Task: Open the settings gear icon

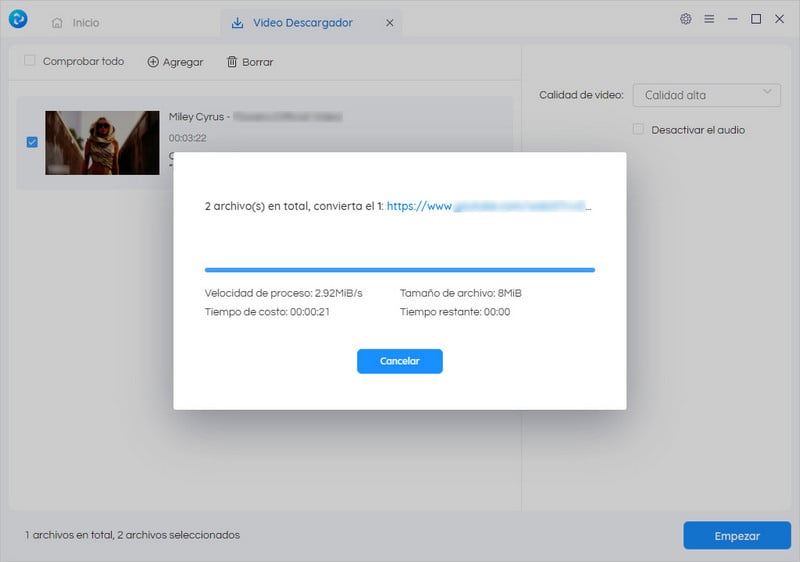Action: (x=686, y=19)
